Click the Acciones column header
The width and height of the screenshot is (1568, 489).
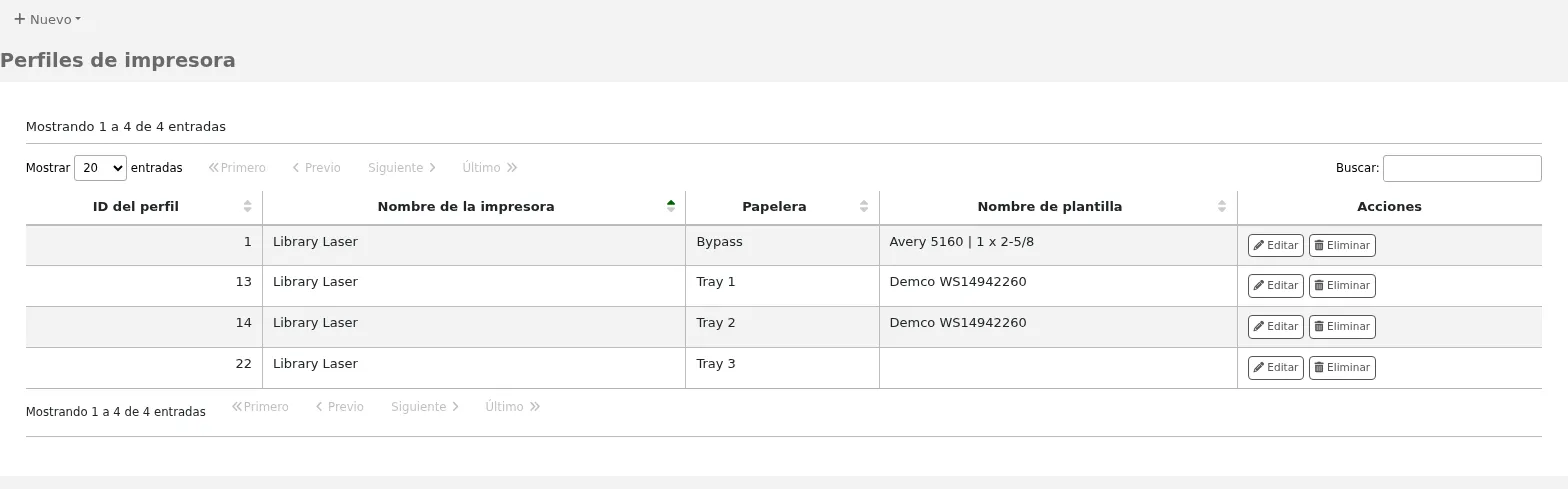[x=1389, y=207]
